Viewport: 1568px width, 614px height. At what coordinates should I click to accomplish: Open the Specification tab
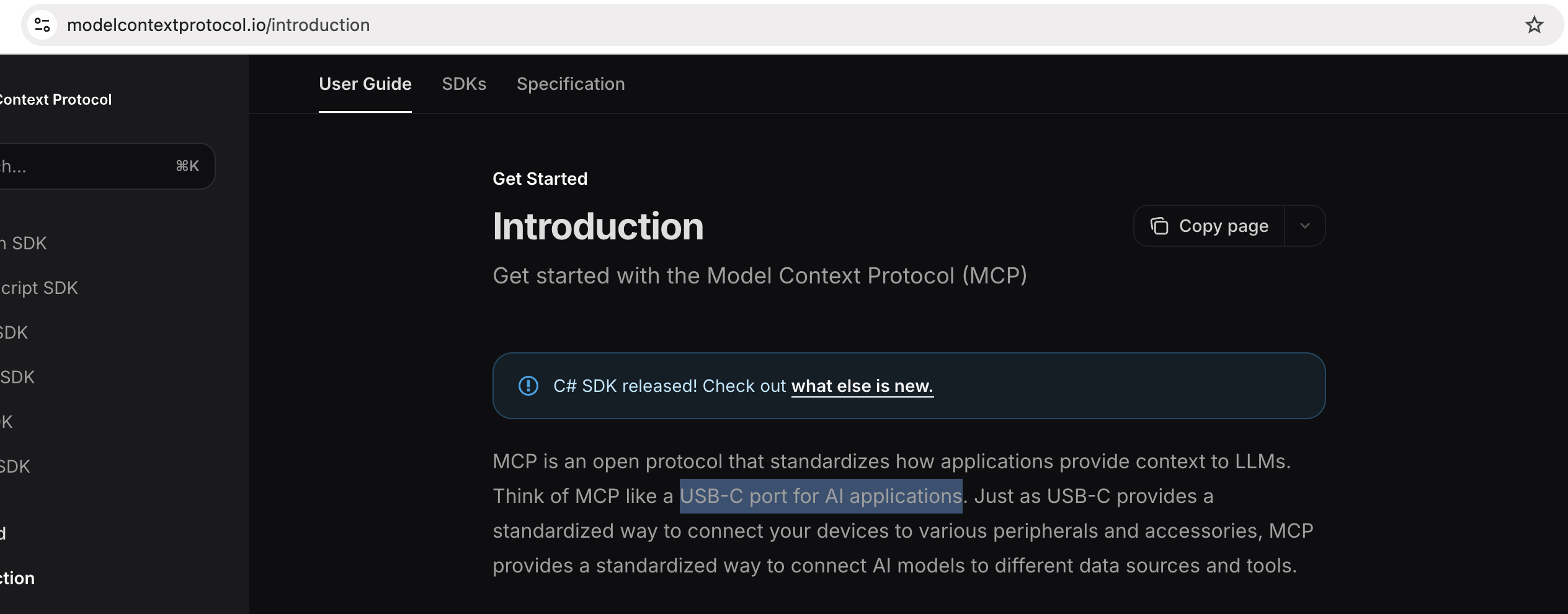(x=571, y=84)
